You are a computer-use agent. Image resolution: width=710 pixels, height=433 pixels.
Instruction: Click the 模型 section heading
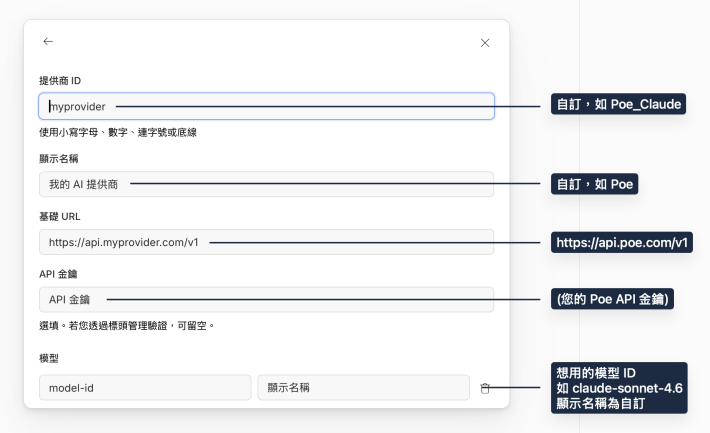tap(49, 357)
